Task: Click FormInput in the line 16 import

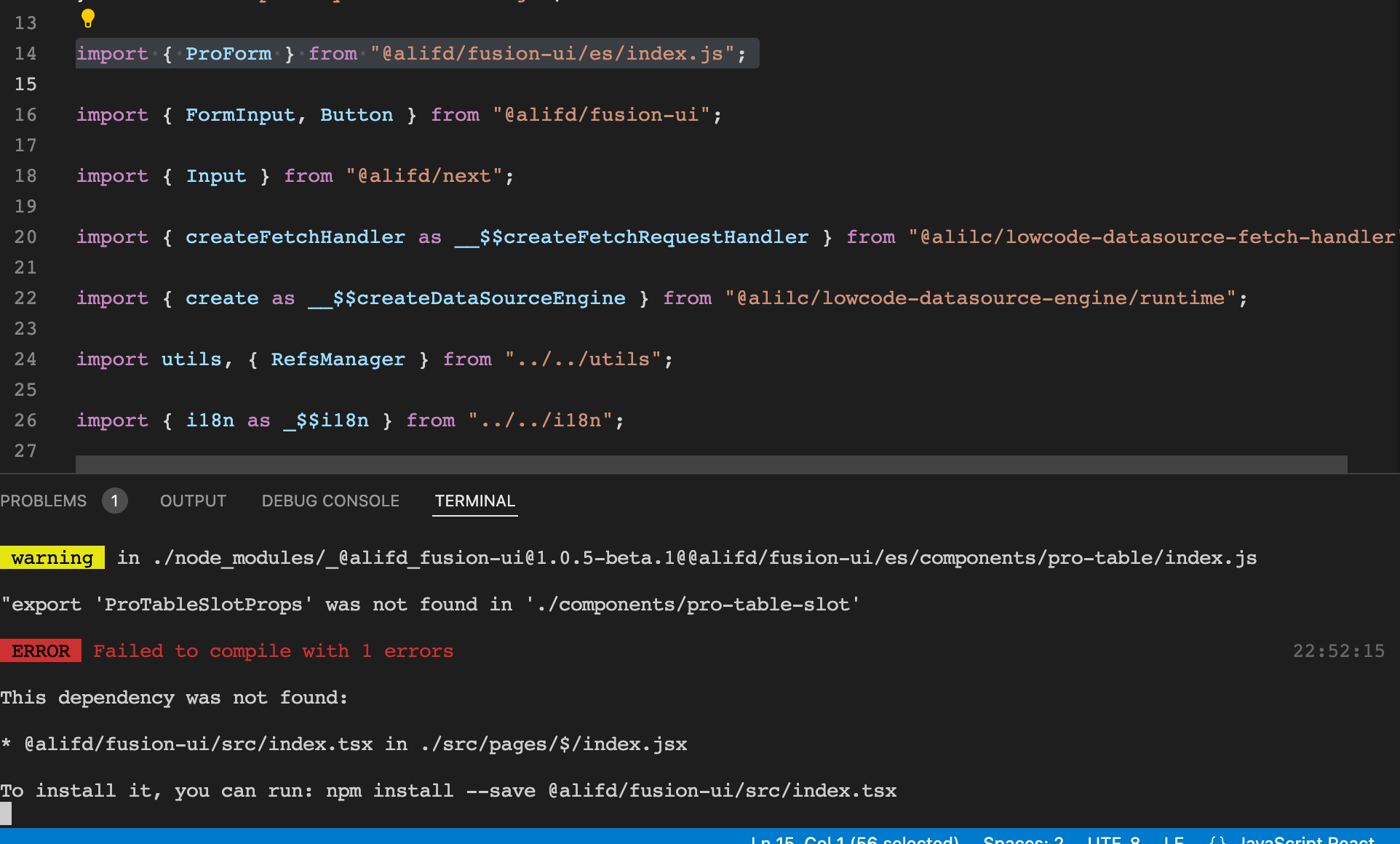Action: [240, 115]
